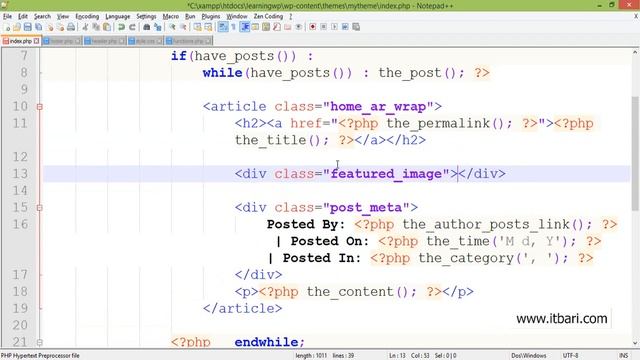Click the Copy toolbar icon
This screenshot has width=640, height=360.
coord(96,27)
